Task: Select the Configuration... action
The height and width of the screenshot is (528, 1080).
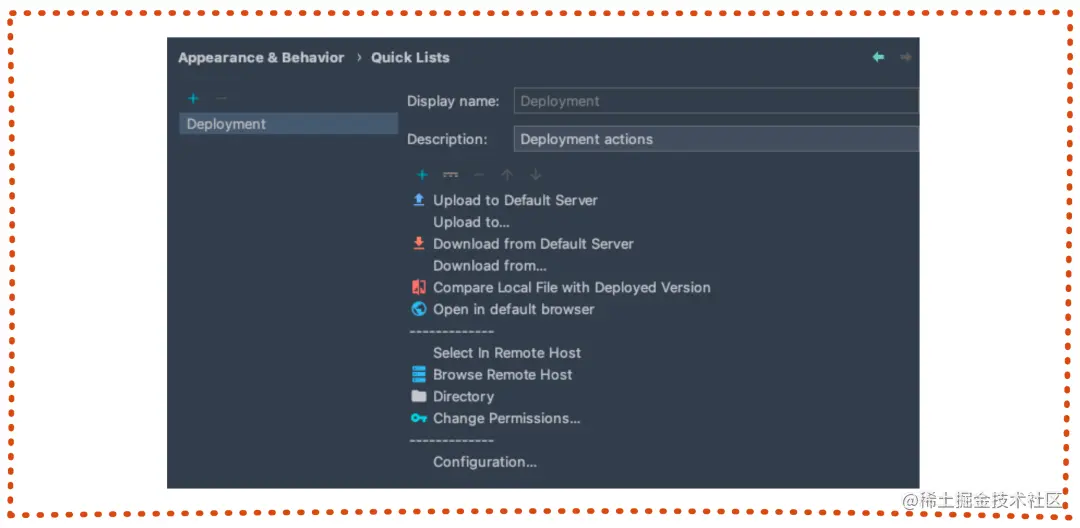Action: coord(485,462)
